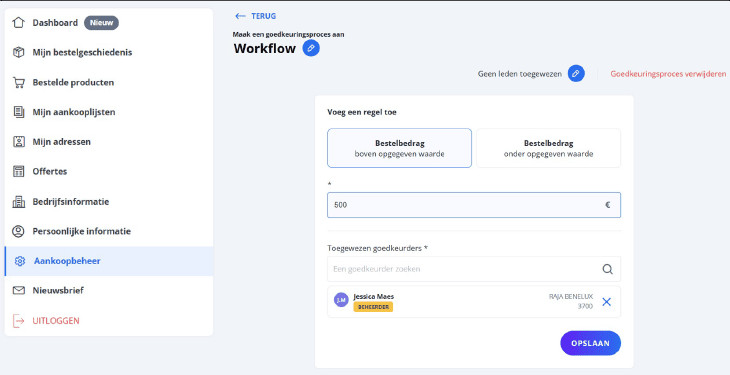Edit the Workflow name with pencil icon

pyautogui.click(x=311, y=48)
